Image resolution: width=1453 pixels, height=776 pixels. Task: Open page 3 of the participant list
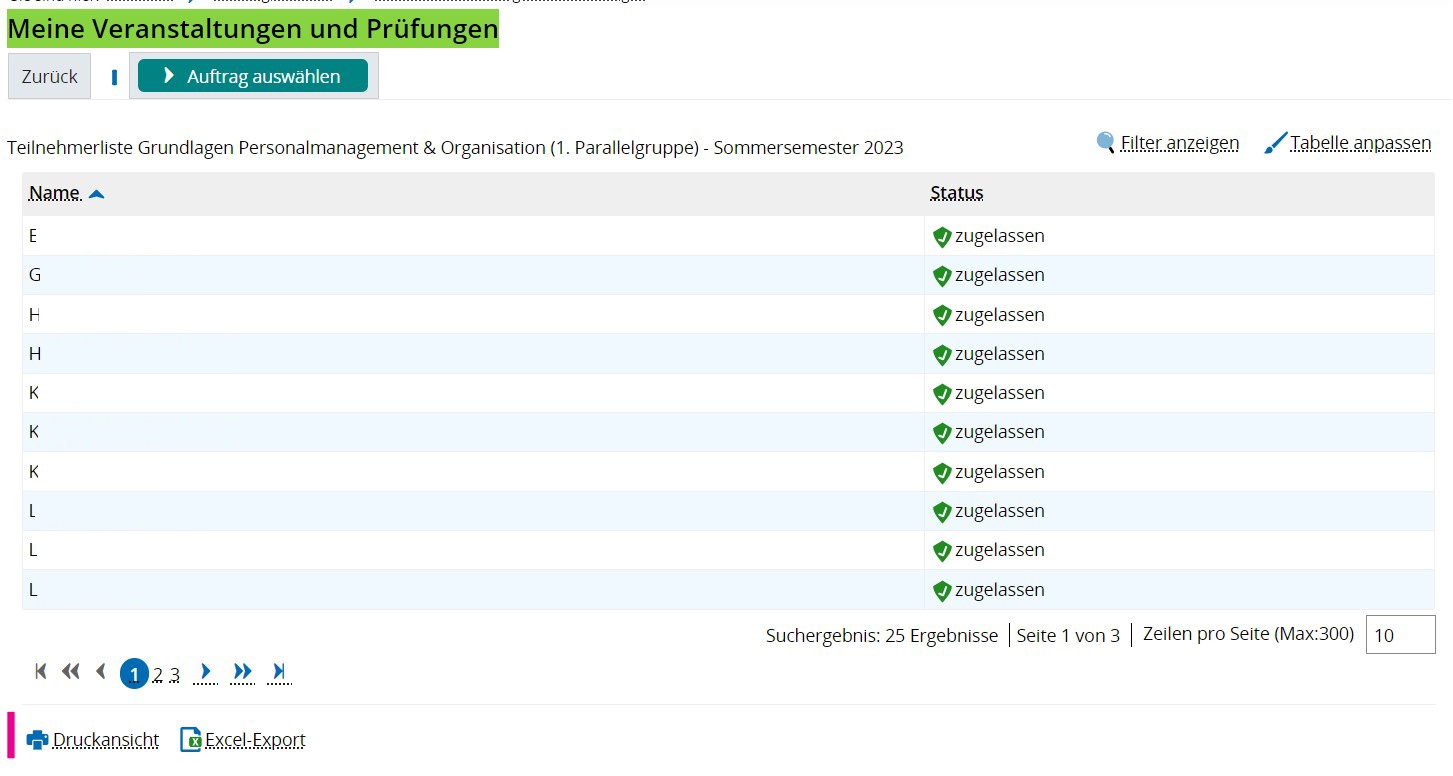(174, 674)
